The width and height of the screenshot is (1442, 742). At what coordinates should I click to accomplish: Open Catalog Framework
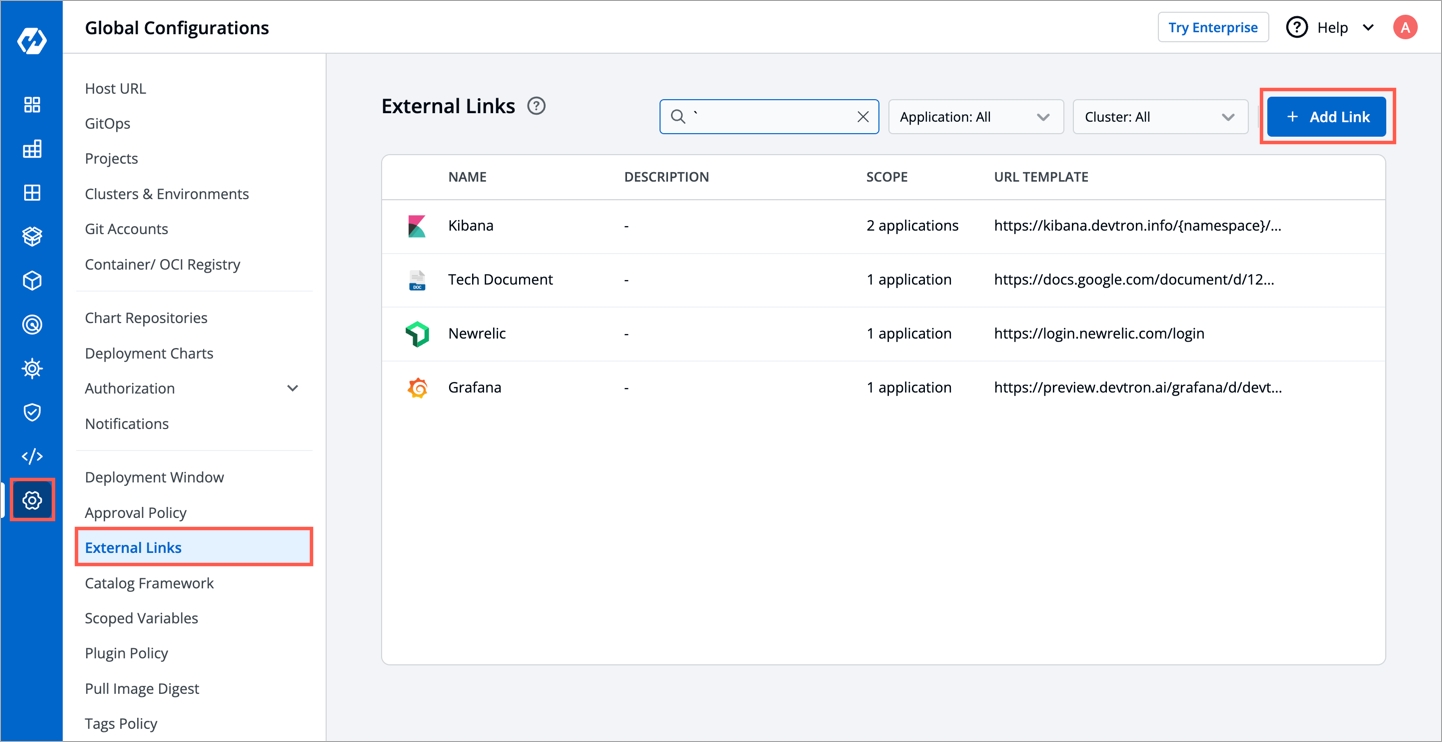point(149,583)
